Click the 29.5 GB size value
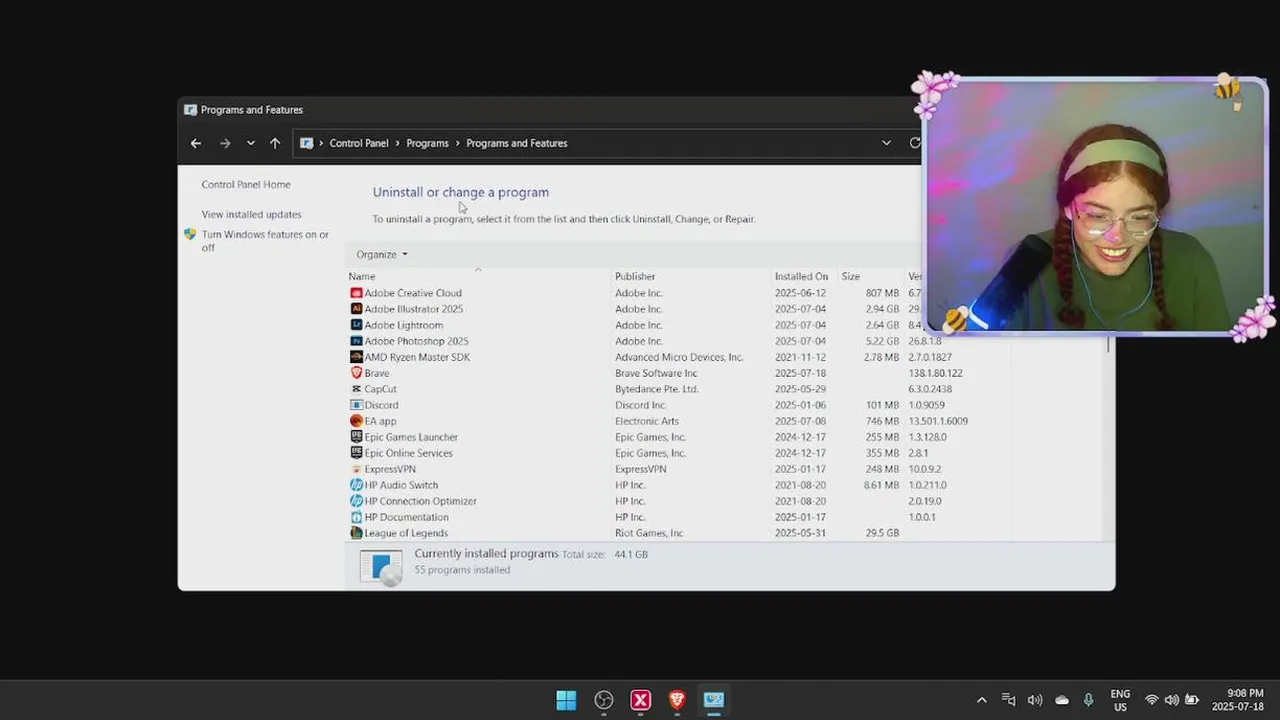 pyautogui.click(x=882, y=533)
